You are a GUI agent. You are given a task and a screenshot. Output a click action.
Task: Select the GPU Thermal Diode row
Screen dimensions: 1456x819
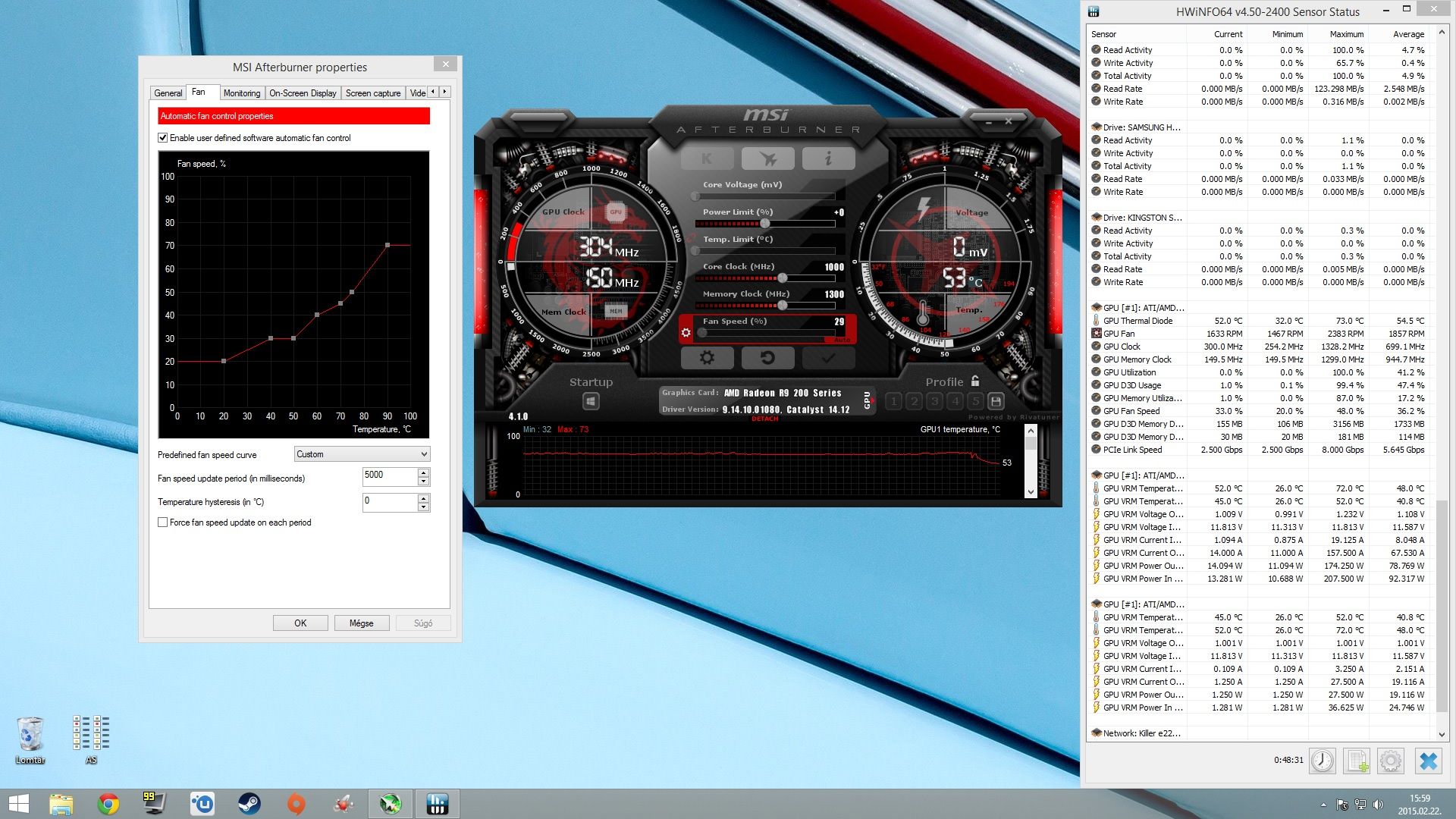tap(1259, 321)
